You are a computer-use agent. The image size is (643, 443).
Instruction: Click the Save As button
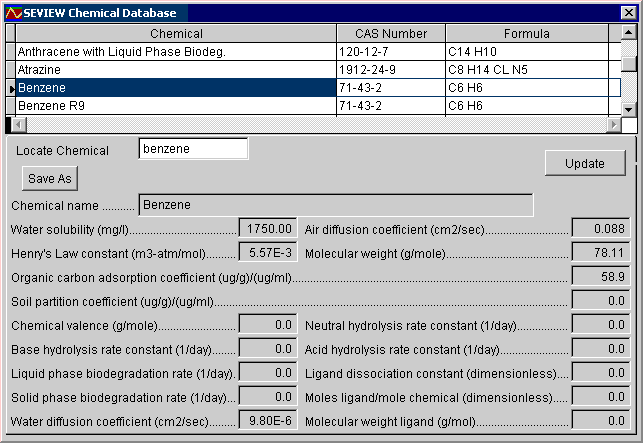pyautogui.click(x=50, y=178)
